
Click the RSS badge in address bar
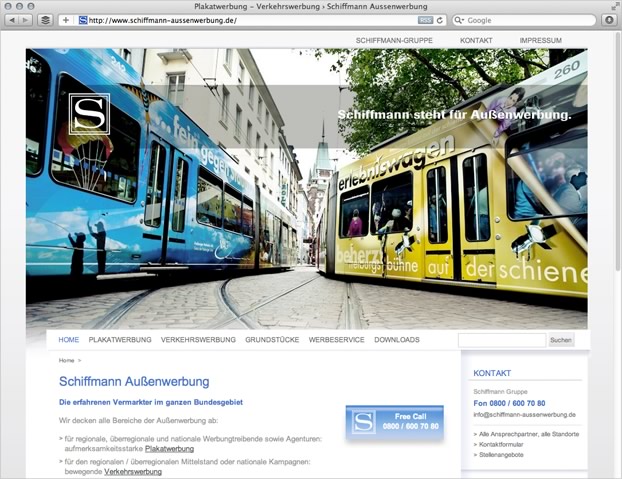425,20
